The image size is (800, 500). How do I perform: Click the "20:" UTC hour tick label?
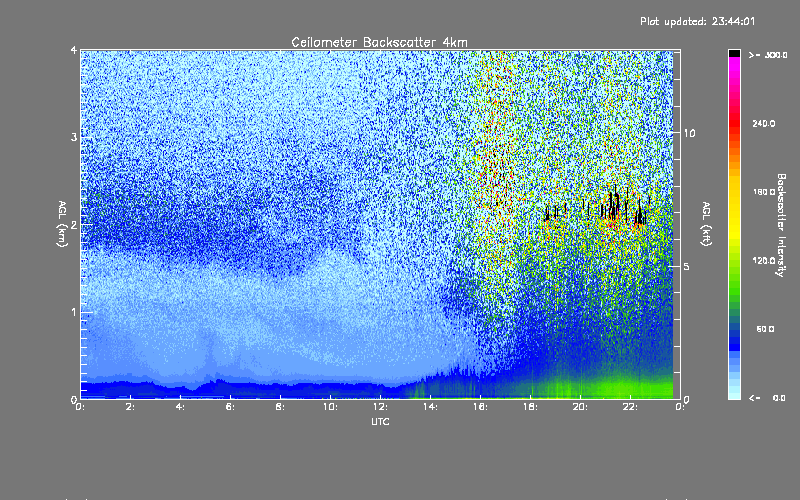[580, 407]
